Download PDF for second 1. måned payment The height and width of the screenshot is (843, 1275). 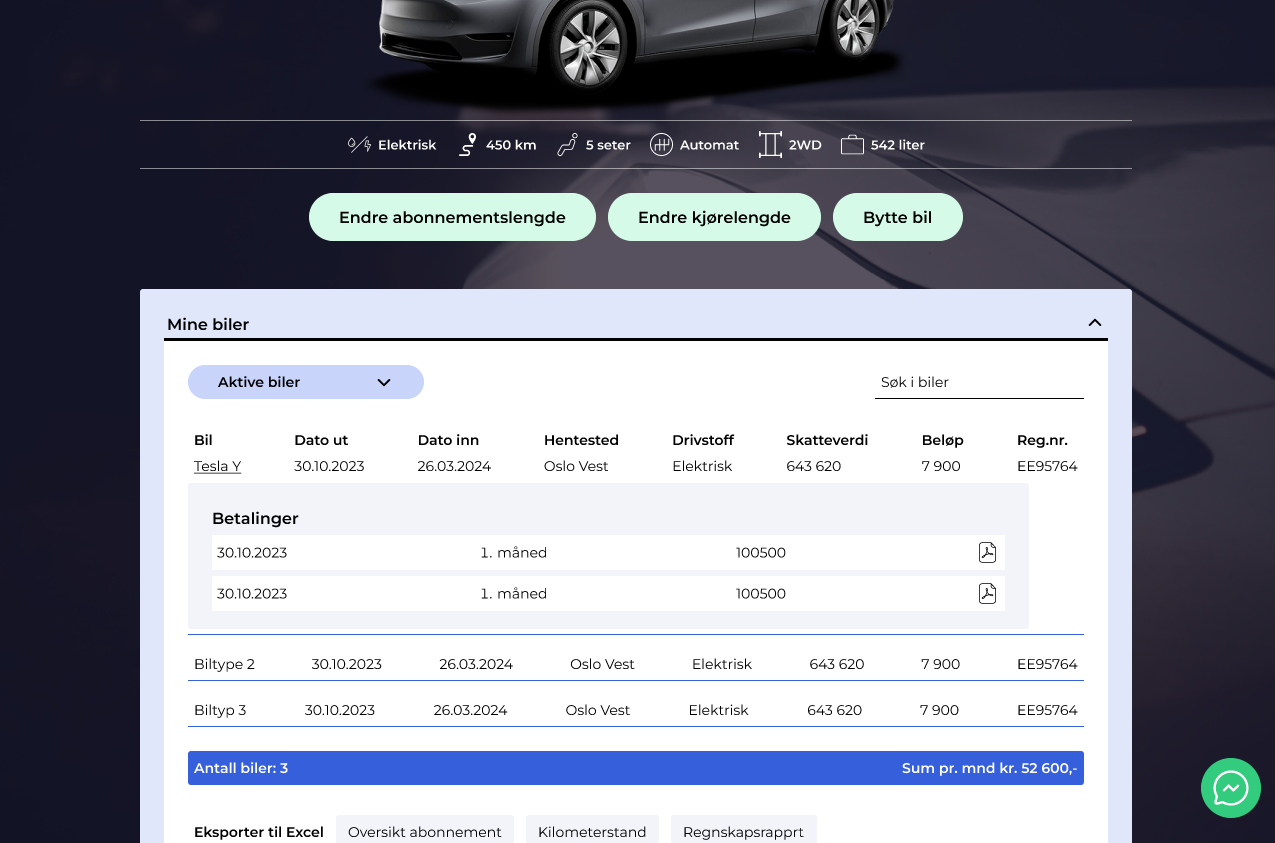tap(987, 593)
